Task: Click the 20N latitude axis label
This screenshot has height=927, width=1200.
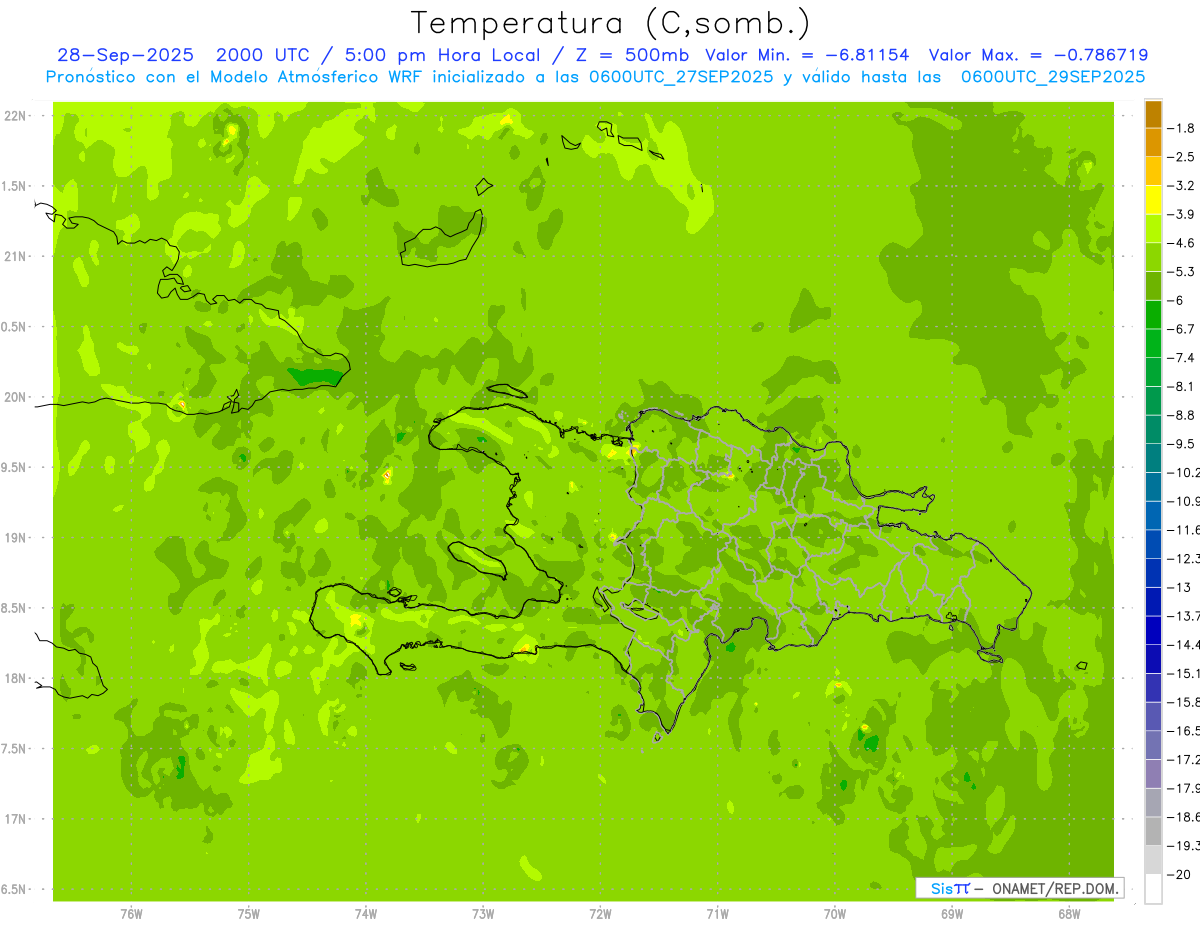Action: [x=16, y=397]
